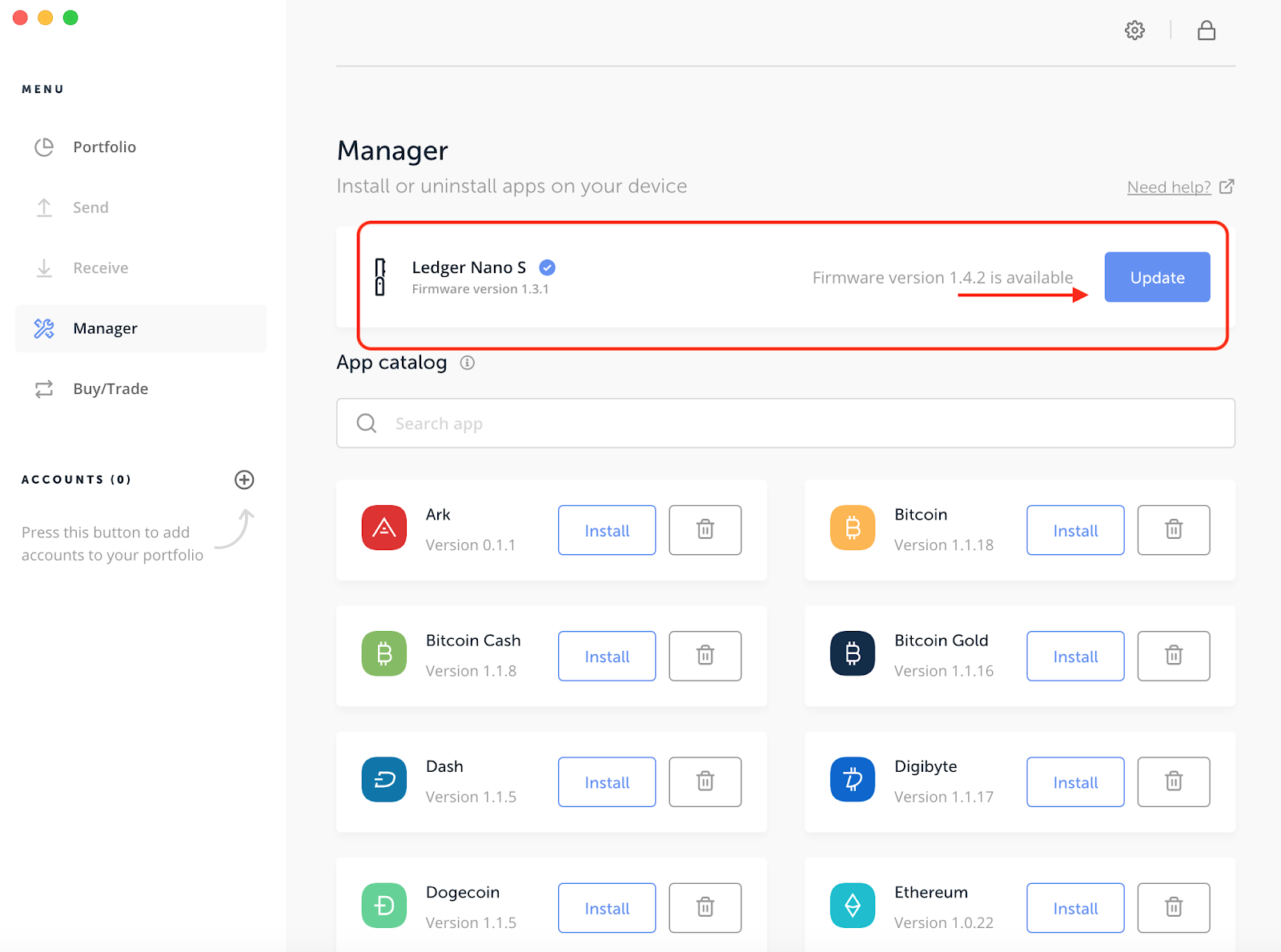The width and height of the screenshot is (1281, 952).
Task: Click the orange Bitcoin app logo
Action: [x=853, y=528]
